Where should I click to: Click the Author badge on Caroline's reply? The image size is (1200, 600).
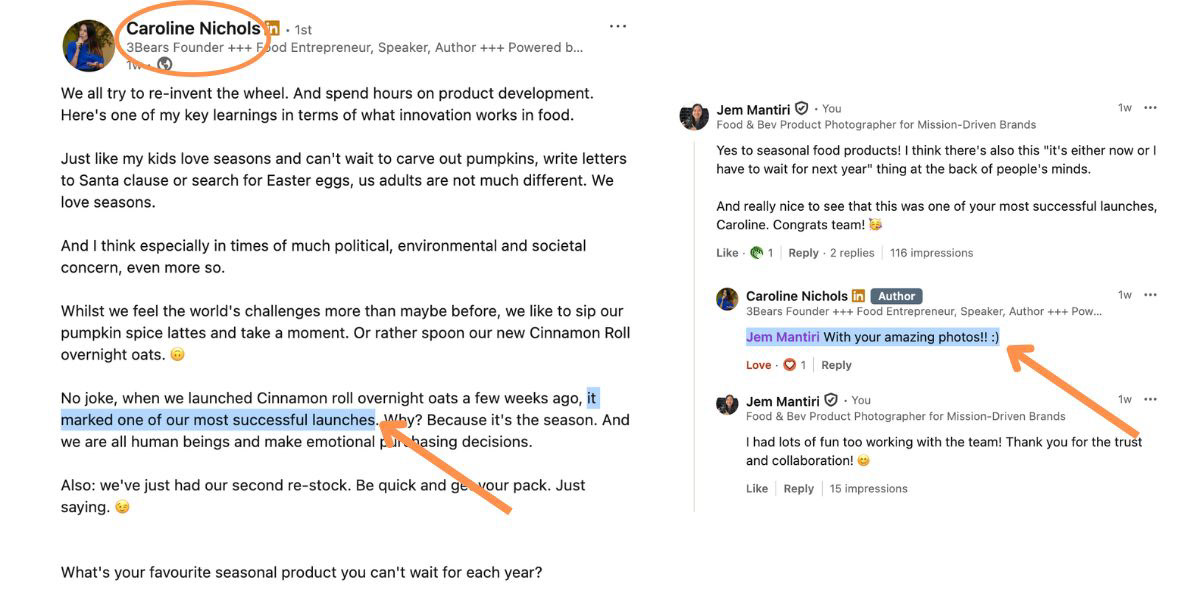[896, 296]
